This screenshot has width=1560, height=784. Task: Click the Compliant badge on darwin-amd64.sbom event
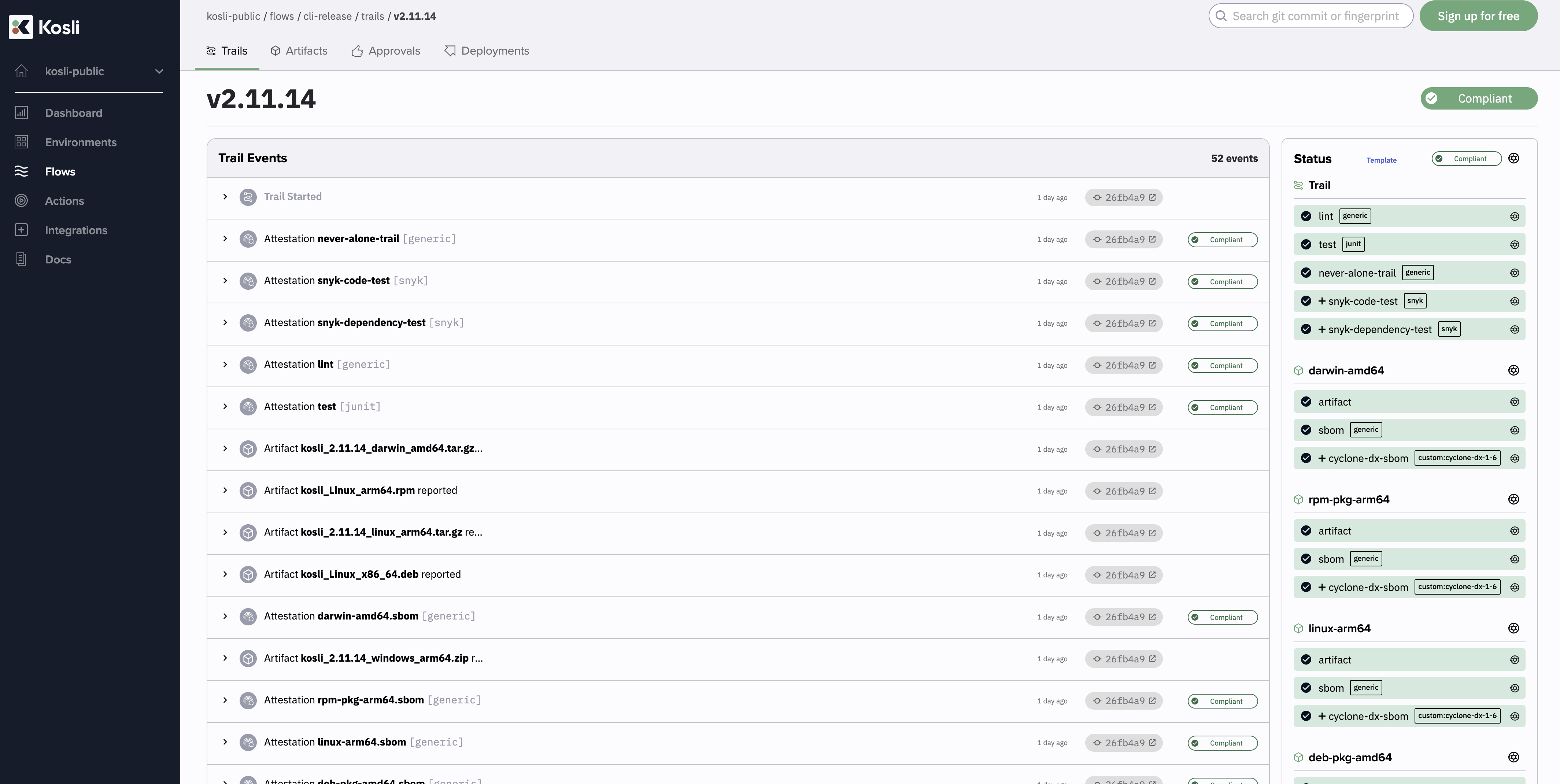click(1222, 618)
